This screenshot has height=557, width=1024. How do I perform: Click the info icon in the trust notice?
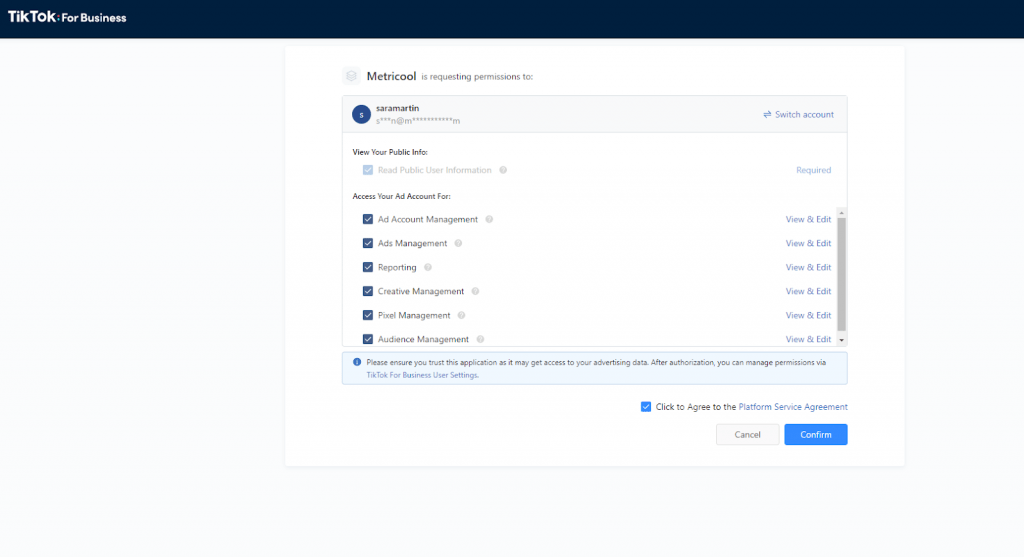tap(357, 362)
